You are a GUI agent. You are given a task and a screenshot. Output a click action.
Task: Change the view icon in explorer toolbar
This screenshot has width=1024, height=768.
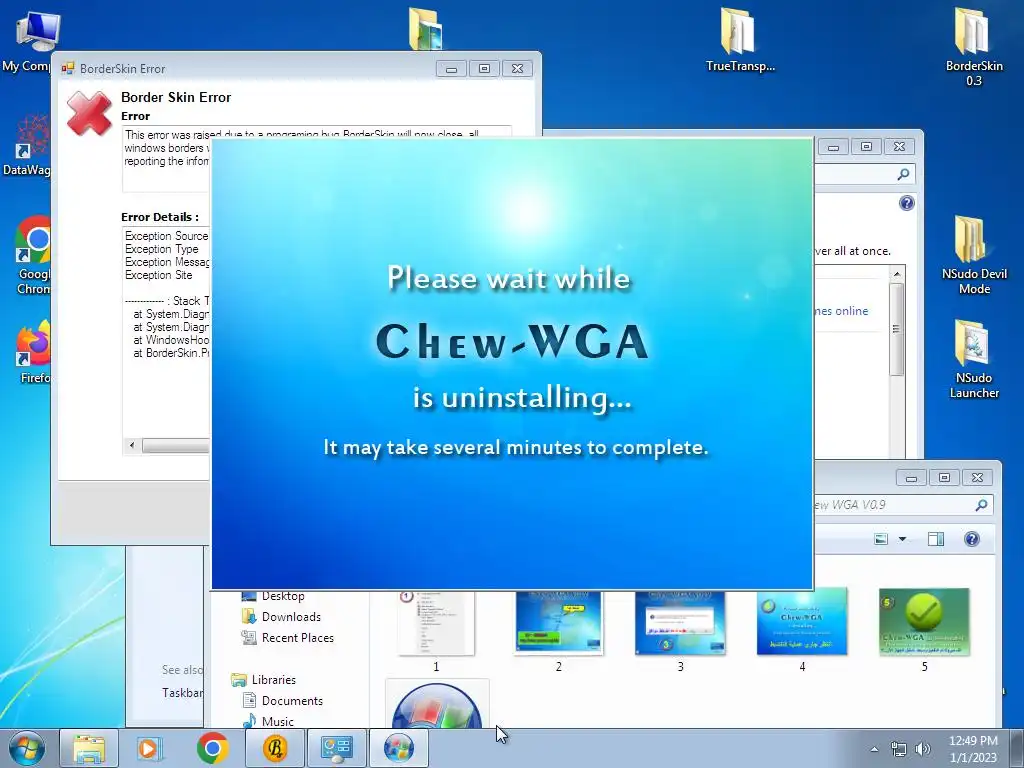[881, 539]
